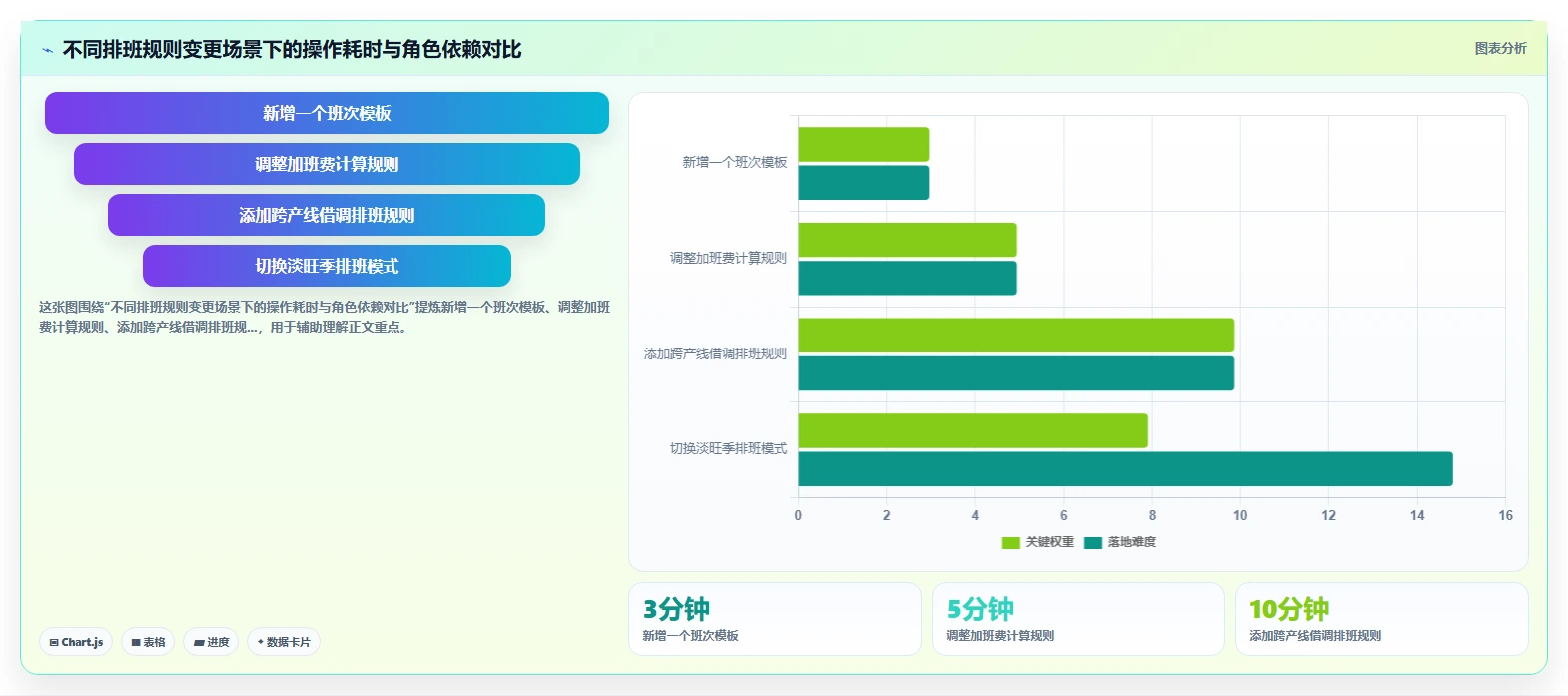This screenshot has height=696, width=1568.
Task: Click teal 落地难度 bar for 调整加班费计算规则
Action: pyautogui.click(x=907, y=278)
